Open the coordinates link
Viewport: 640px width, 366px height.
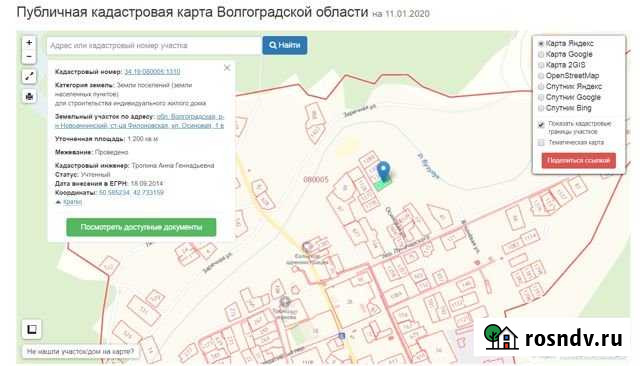pyautogui.click(x=131, y=193)
